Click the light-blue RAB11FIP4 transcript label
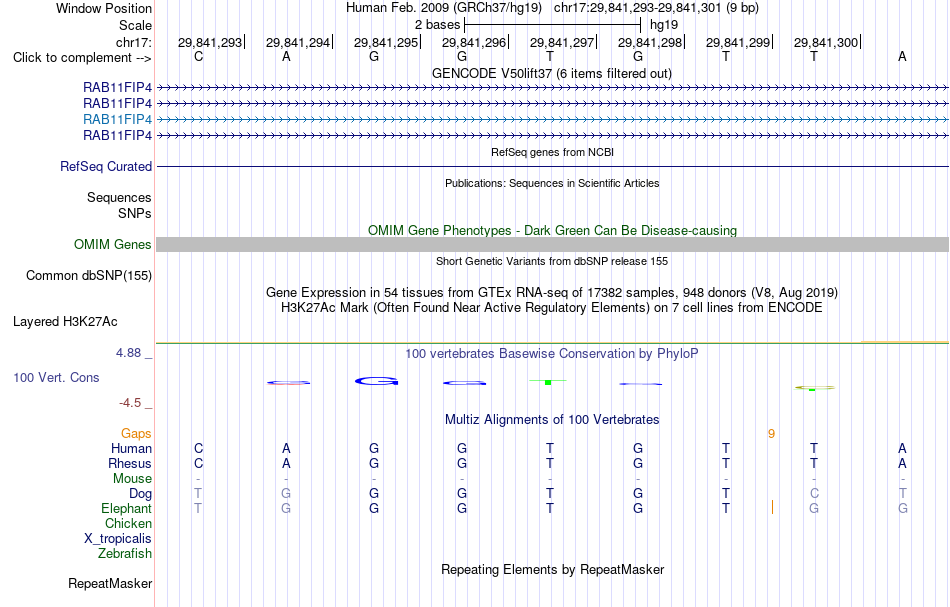Image resolution: width=950 pixels, height=607 pixels. pos(118,119)
